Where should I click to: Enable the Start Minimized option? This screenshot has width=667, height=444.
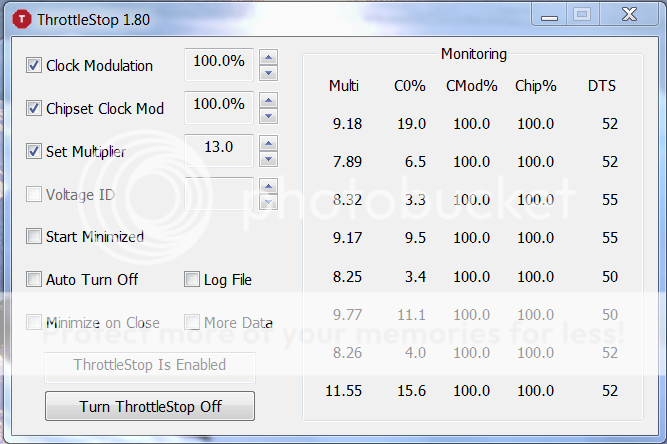pos(34,237)
